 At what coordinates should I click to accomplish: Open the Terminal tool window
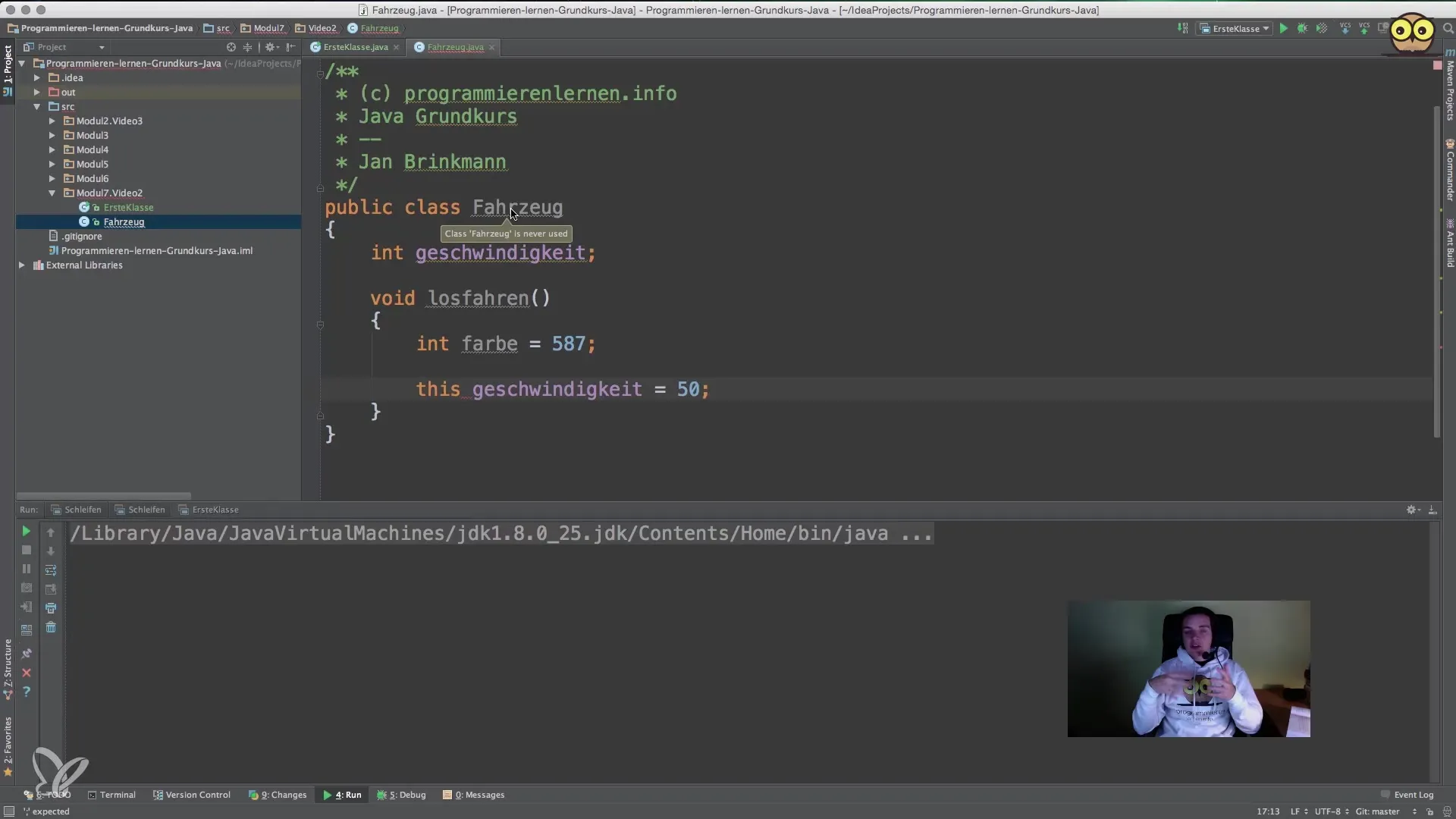tap(111, 795)
